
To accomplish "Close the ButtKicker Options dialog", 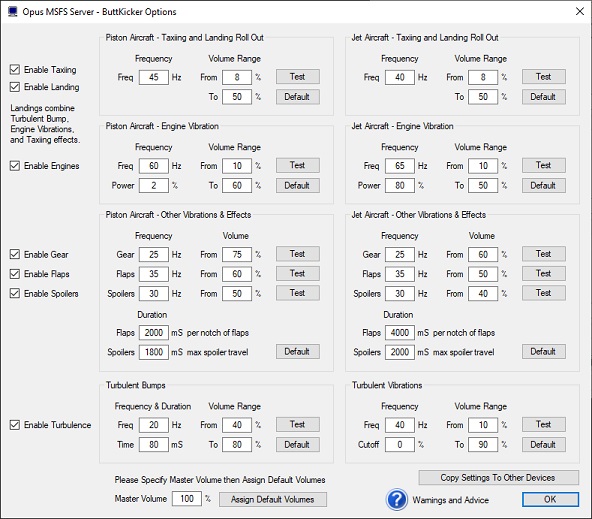I will [580, 11].
